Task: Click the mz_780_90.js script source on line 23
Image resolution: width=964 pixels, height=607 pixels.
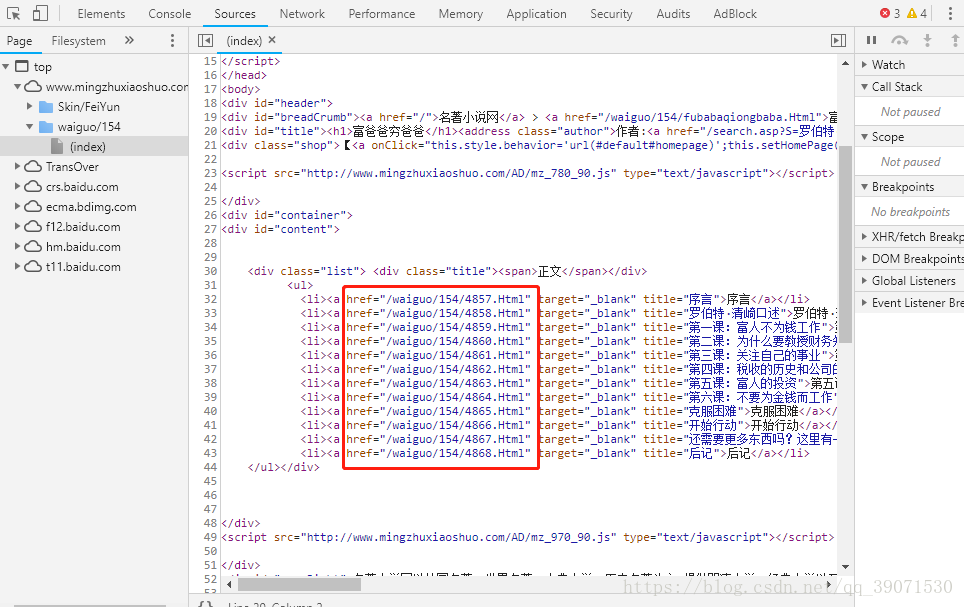Action: pos(459,173)
